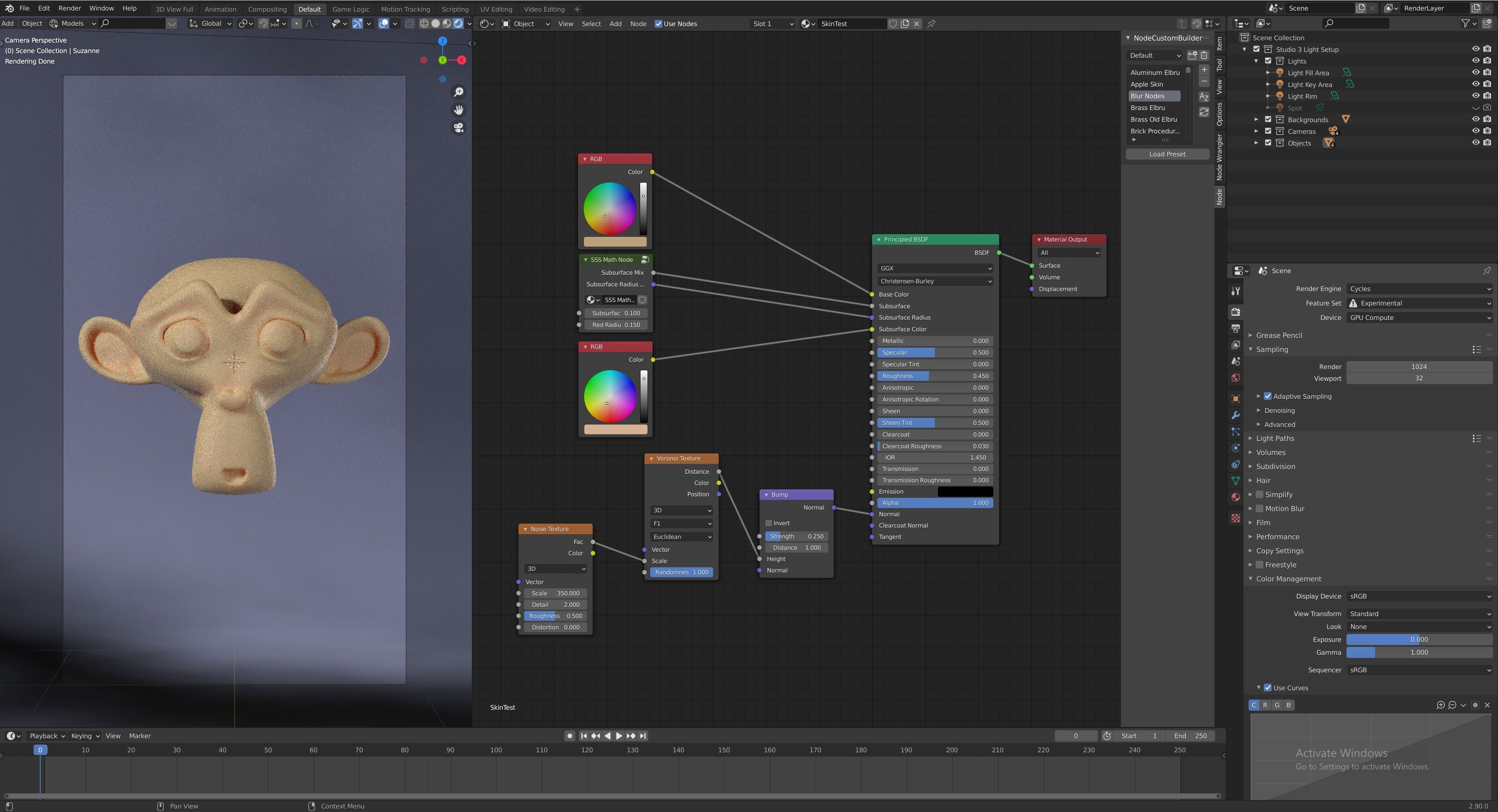This screenshot has height=812, width=1498.
Task: Toggle visibility eye for Light Rim
Action: pos(1476,96)
